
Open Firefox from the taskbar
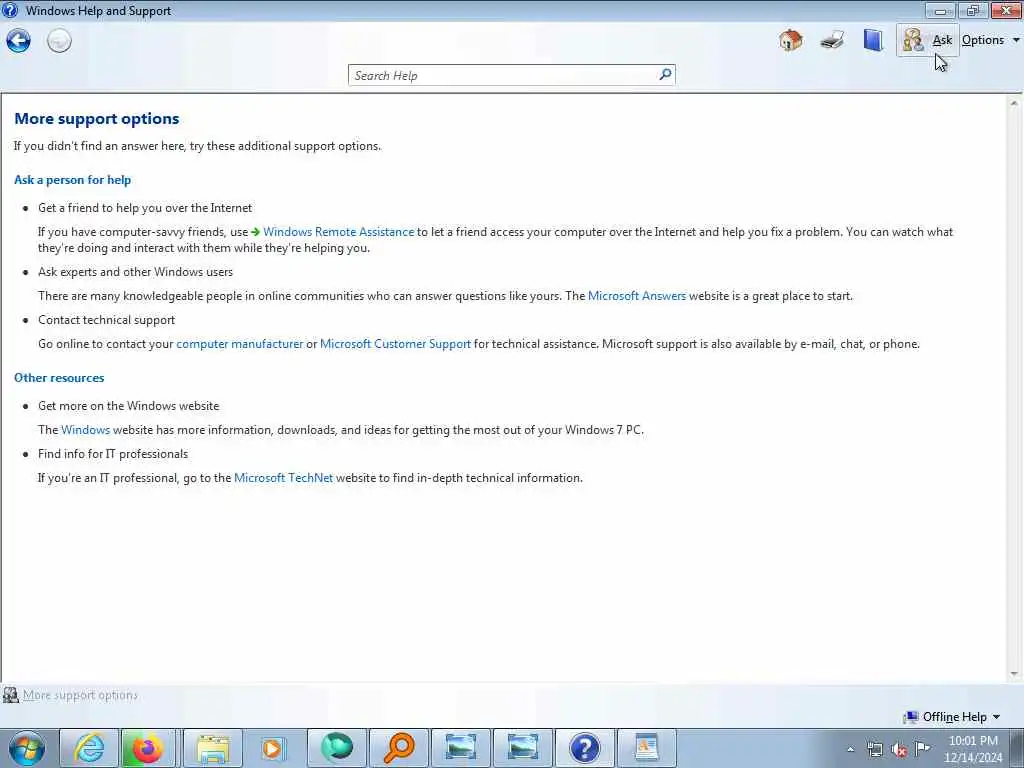pos(148,748)
